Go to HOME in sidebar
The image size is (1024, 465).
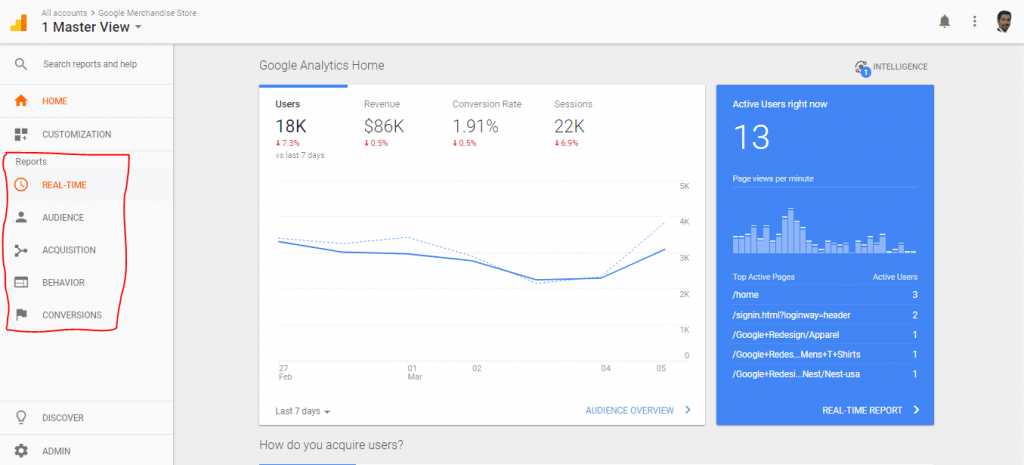click(x=55, y=101)
